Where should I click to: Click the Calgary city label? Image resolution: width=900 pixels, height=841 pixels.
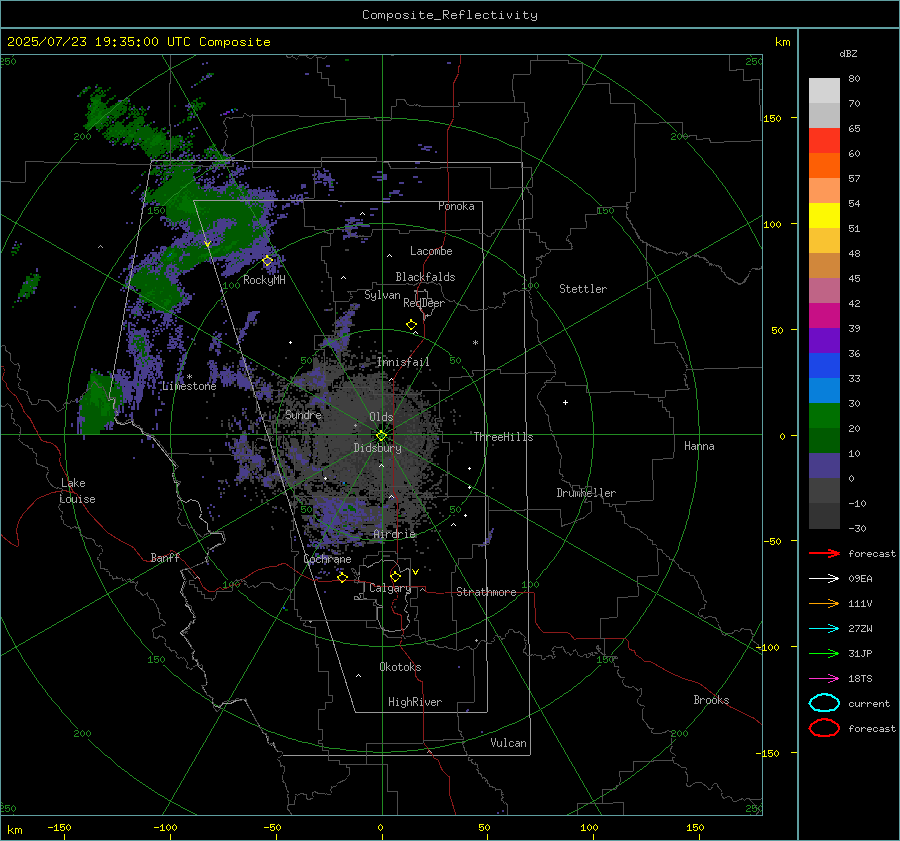[390, 588]
